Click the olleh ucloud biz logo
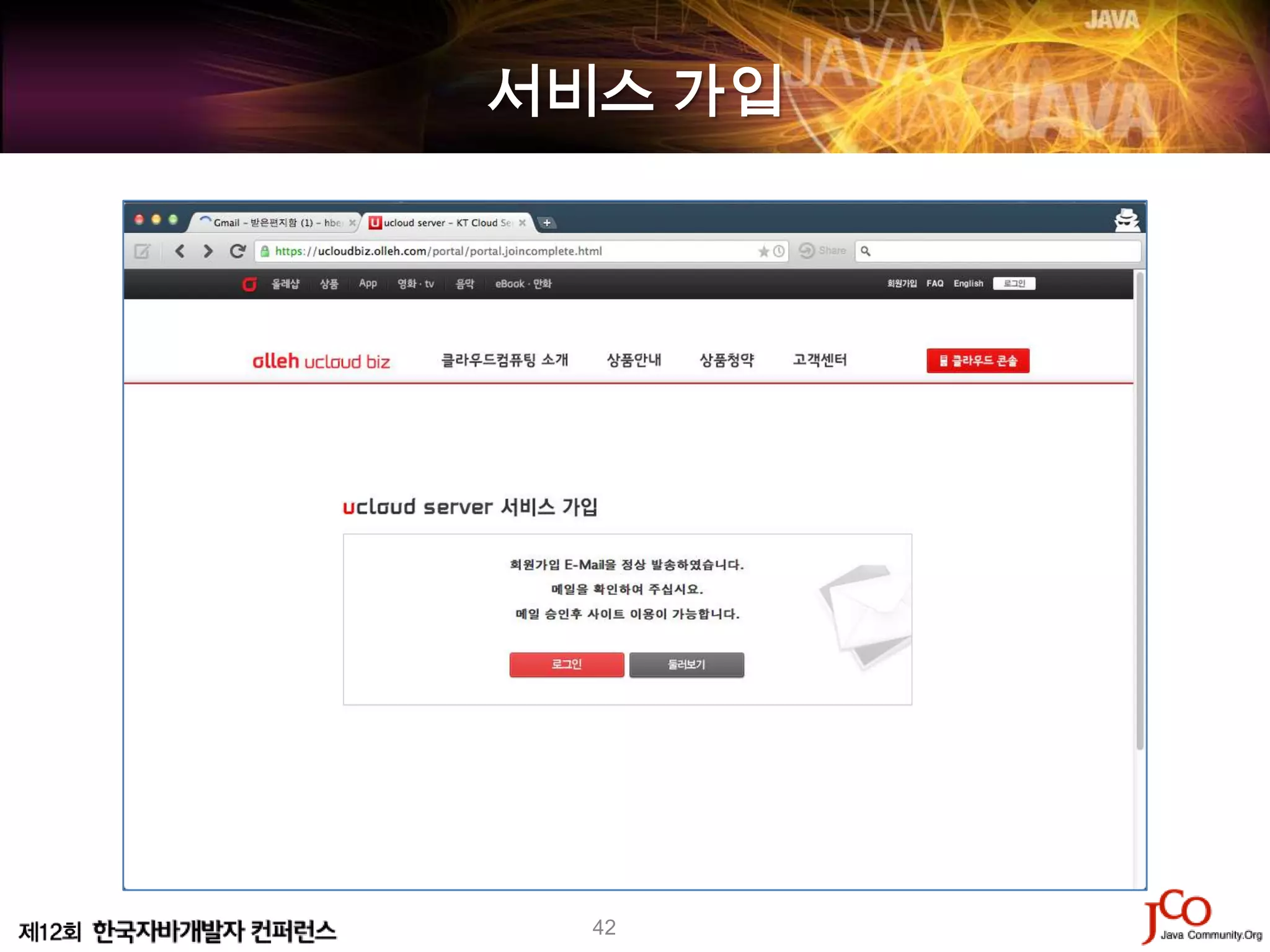1270x952 pixels. point(321,361)
